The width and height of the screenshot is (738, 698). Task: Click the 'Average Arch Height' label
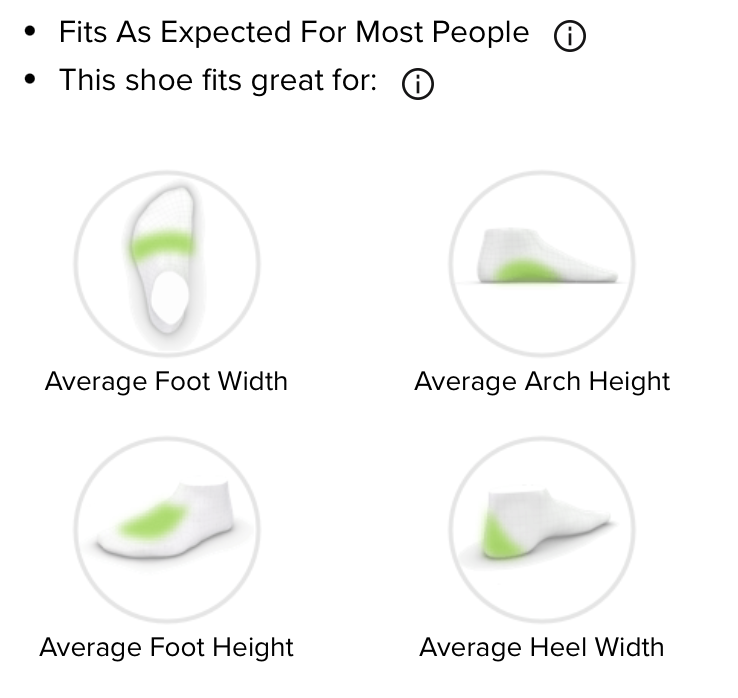[542, 381]
